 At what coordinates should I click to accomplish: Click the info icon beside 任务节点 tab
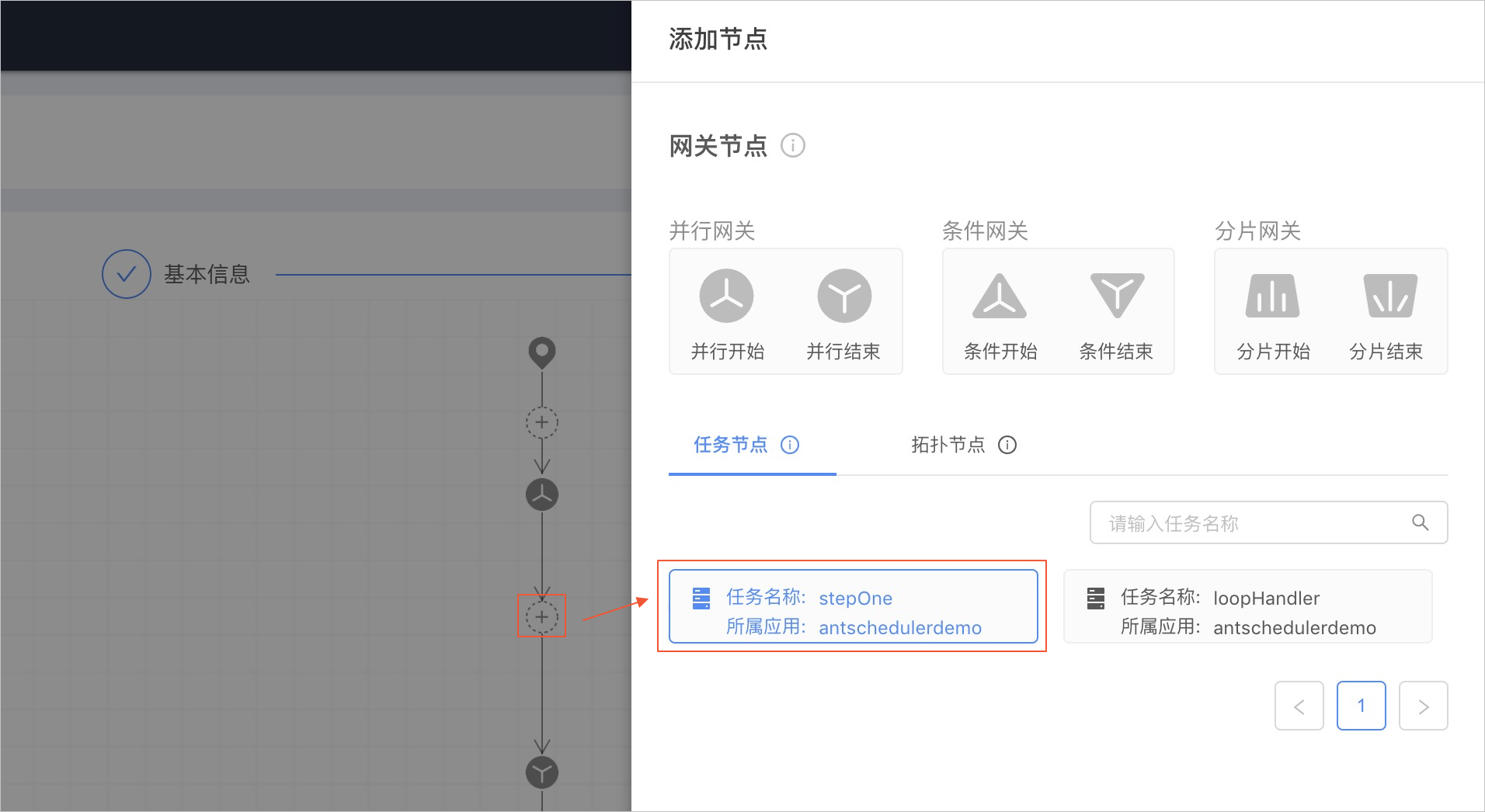tap(790, 445)
